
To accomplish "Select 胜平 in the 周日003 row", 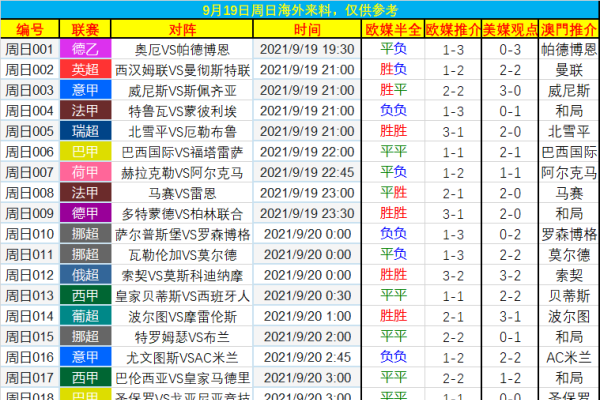I will point(393,90).
